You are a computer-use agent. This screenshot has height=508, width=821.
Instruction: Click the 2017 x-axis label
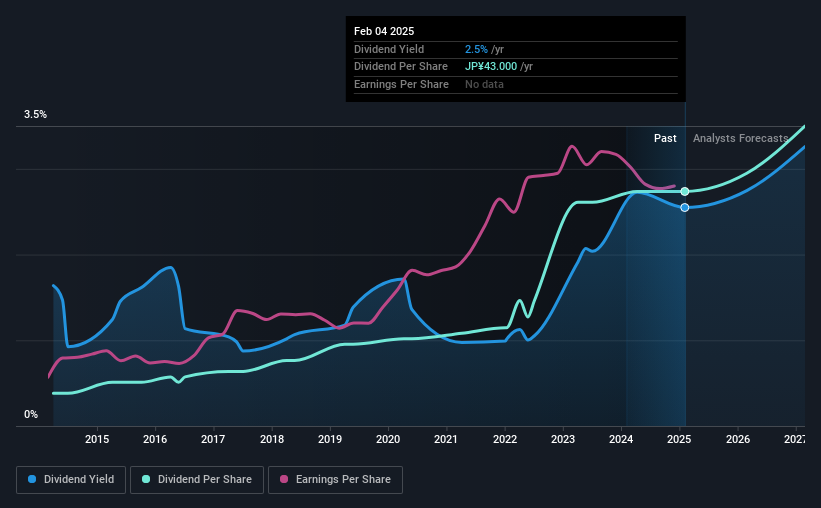[x=213, y=439]
